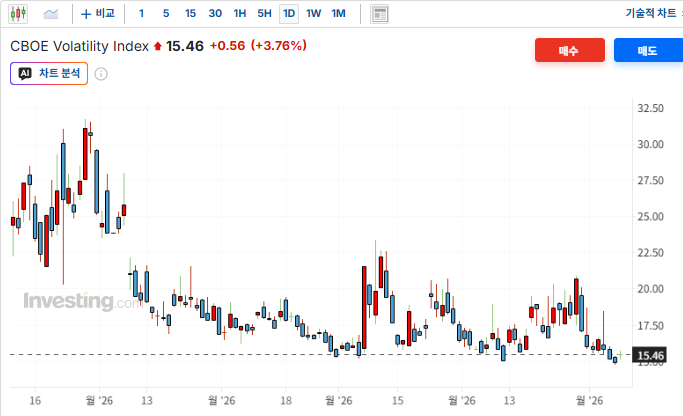683x416 pixels.
Task: Add a comparison with the 비교 button
Action: tap(98, 14)
